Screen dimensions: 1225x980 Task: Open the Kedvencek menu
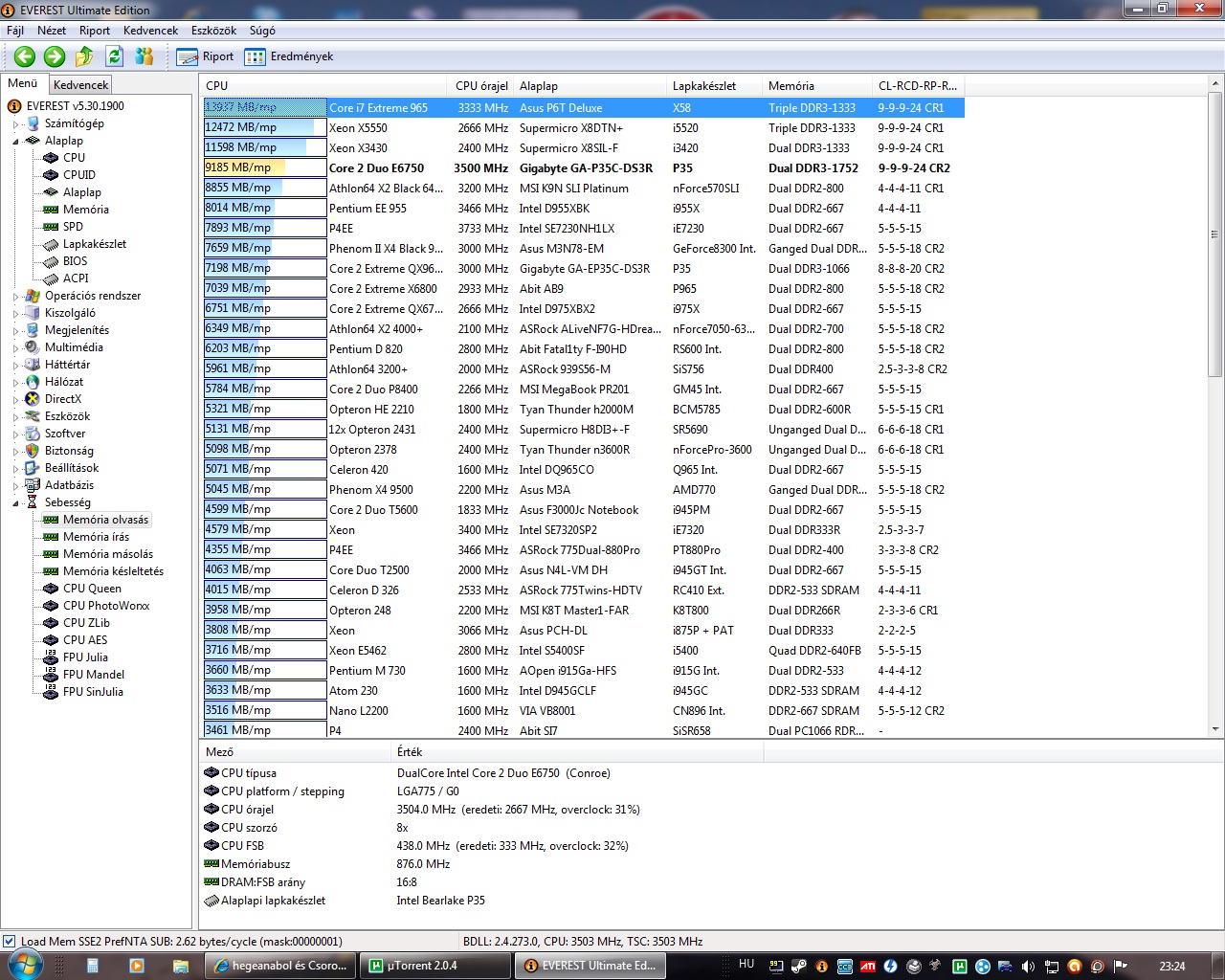click(x=151, y=31)
